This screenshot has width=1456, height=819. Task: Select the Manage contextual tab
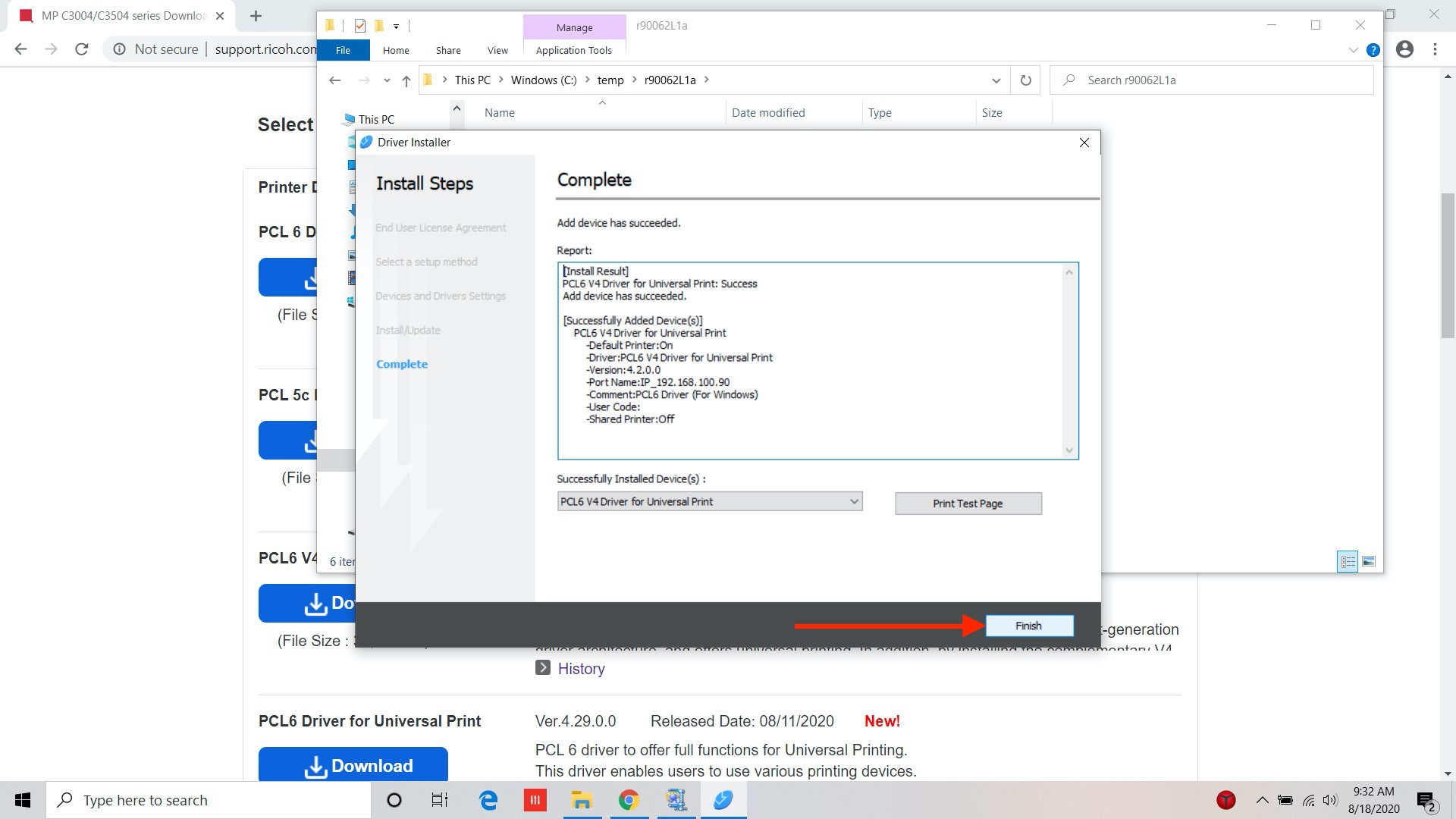(x=574, y=27)
